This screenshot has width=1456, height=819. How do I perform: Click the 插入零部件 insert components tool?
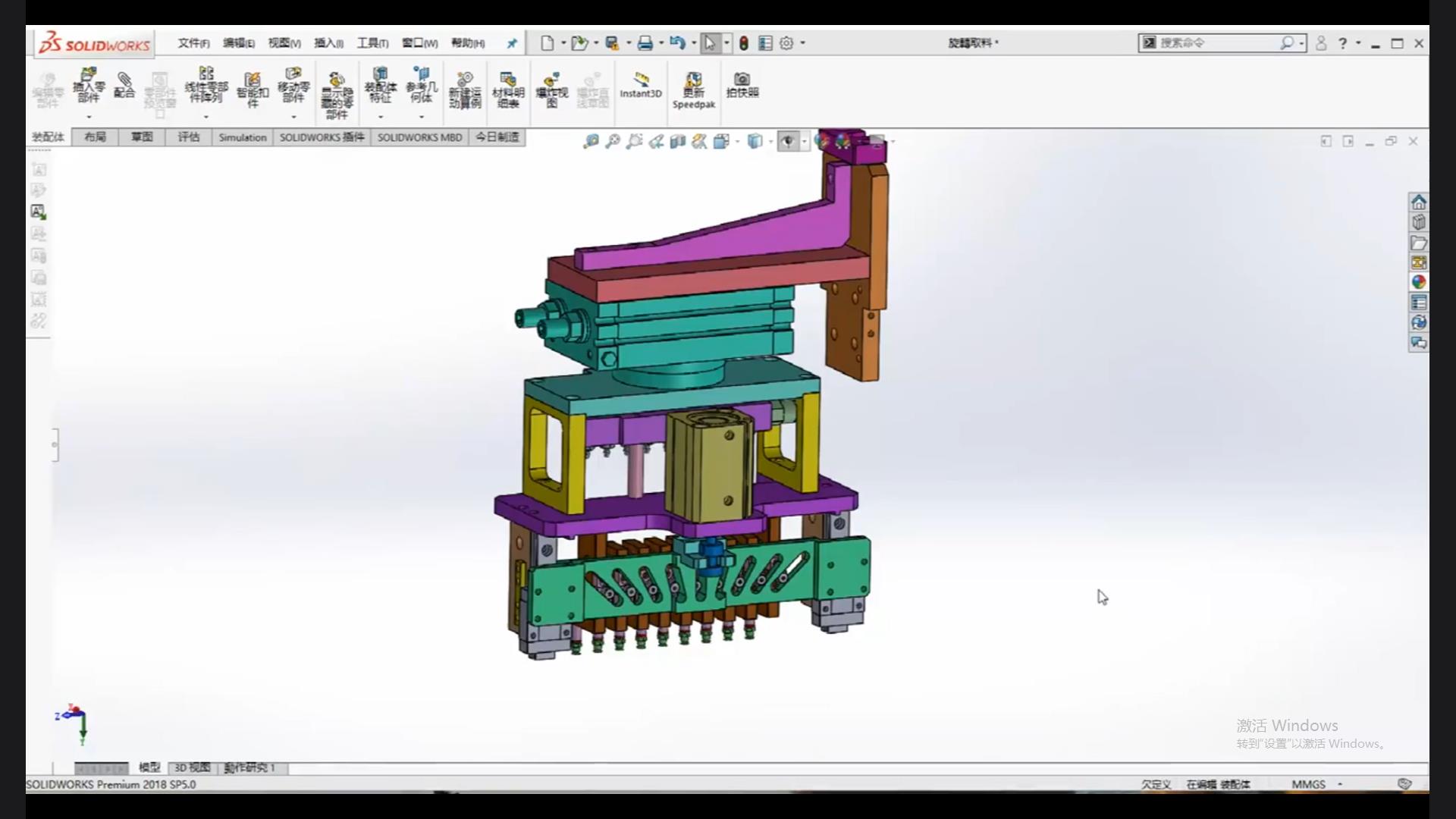[x=89, y=85]
